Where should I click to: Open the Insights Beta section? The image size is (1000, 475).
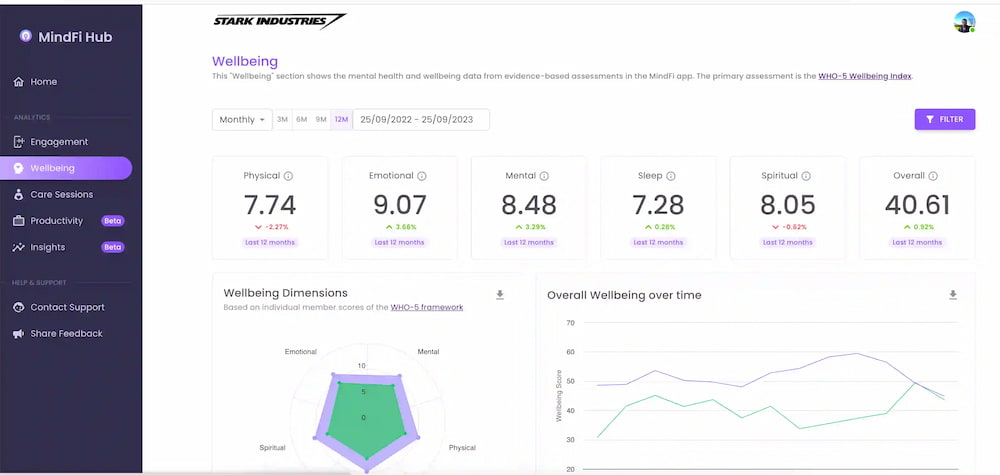(66, 247)
